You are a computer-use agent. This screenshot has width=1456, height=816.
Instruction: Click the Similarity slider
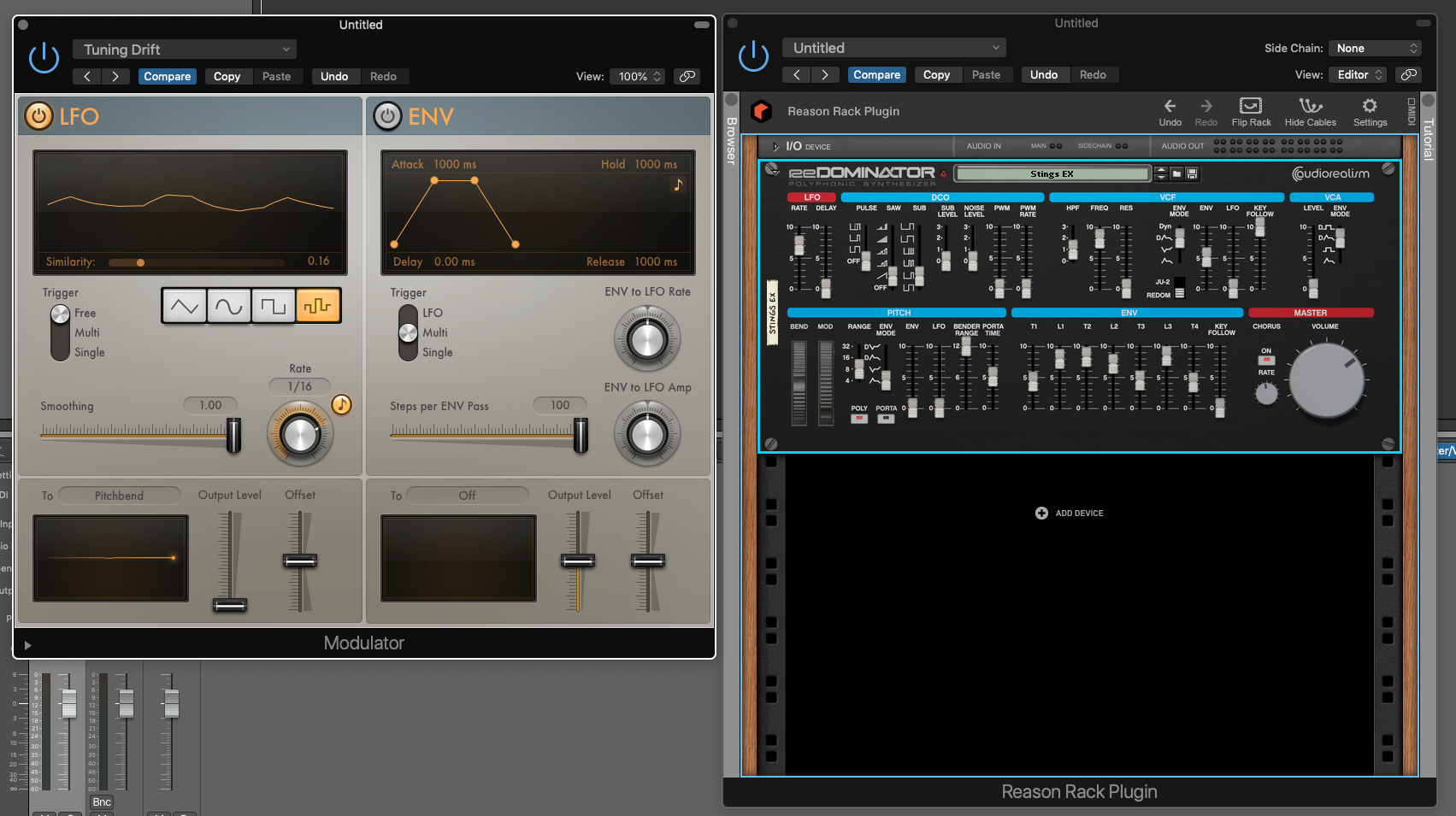click(x=197, y=262)
